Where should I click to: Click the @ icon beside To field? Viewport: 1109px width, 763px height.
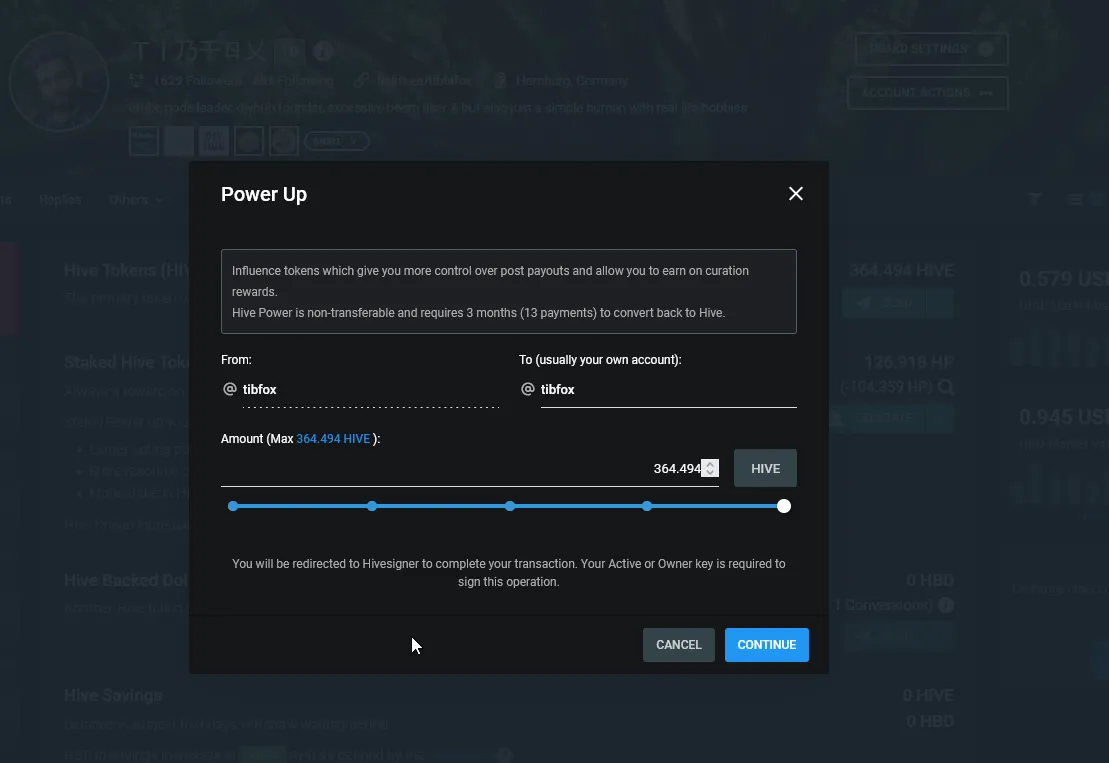(x=528, y=389)
